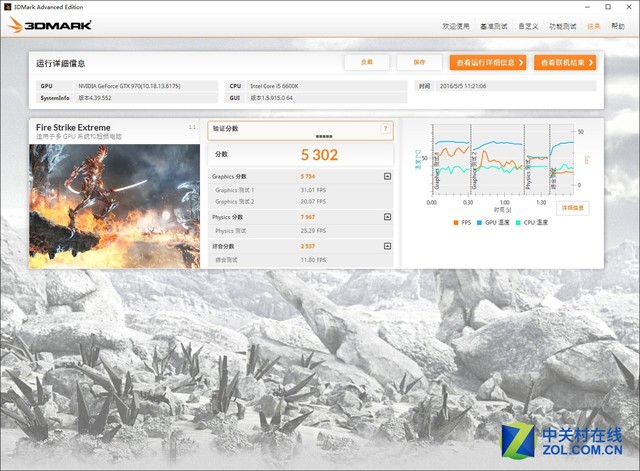Collapse the combined score section

point(387,246)
